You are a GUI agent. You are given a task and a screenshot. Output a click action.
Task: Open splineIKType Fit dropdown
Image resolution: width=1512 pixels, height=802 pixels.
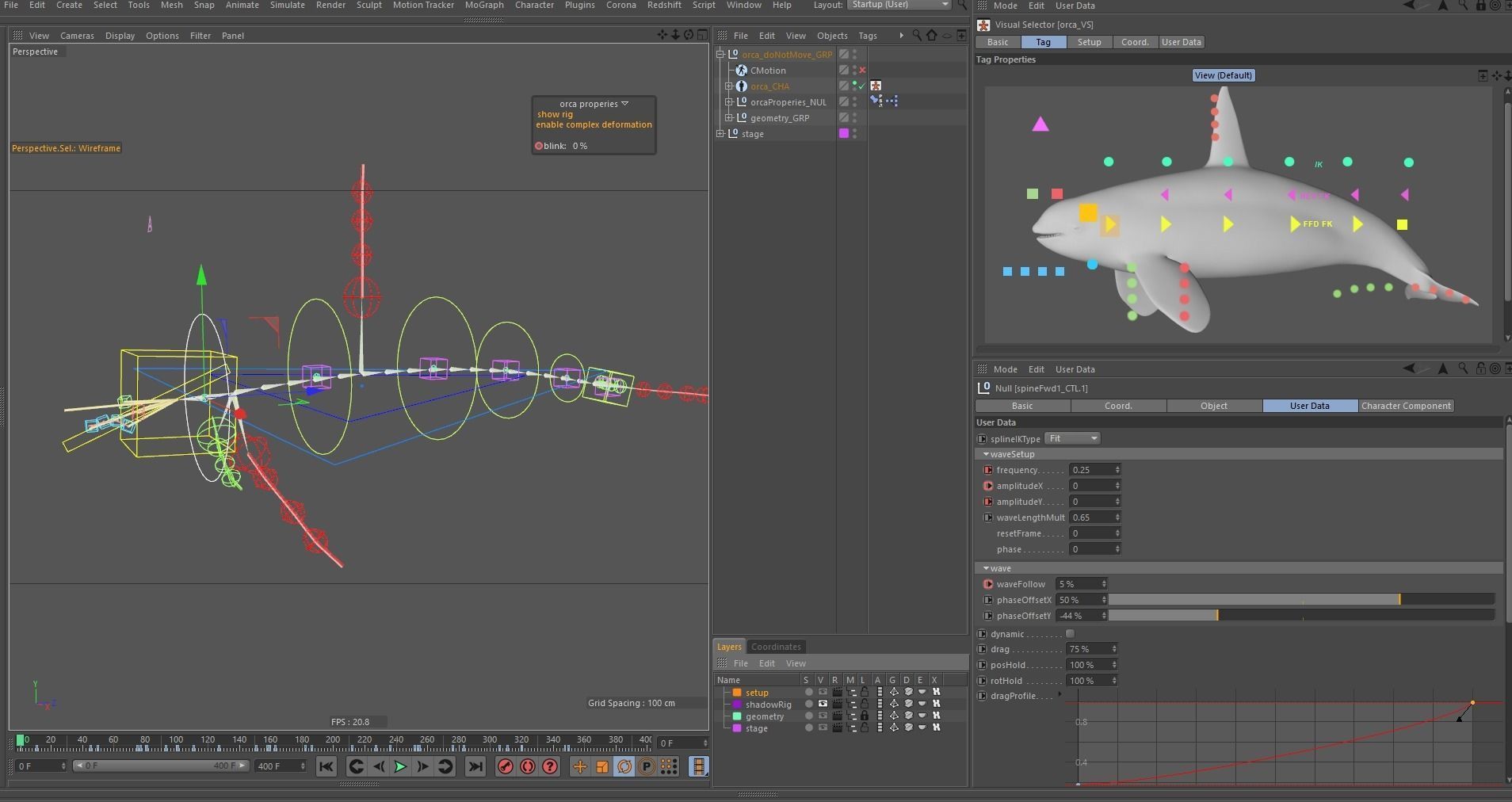[1072, 438]
